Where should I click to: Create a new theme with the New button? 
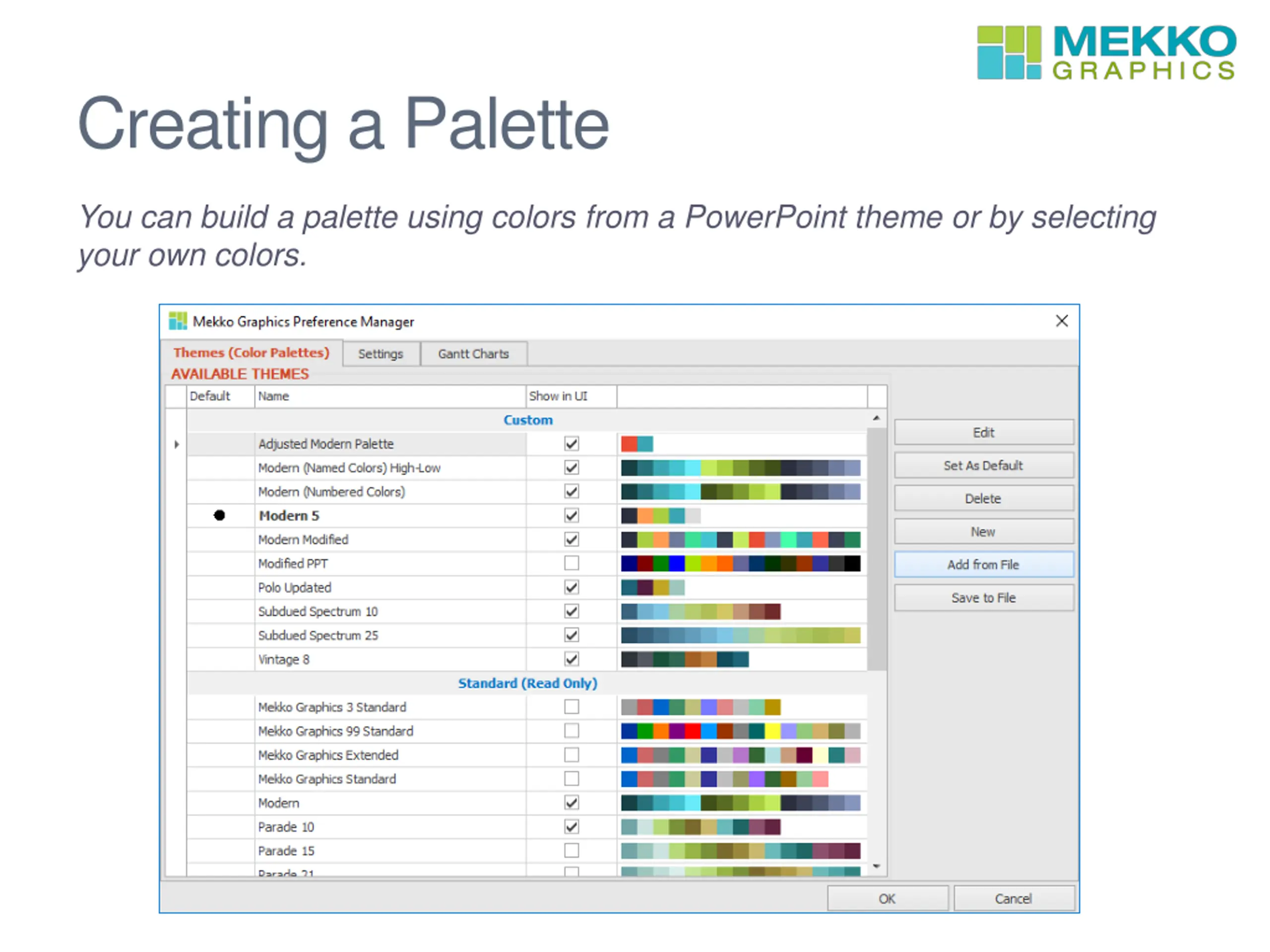pos(983,532)
